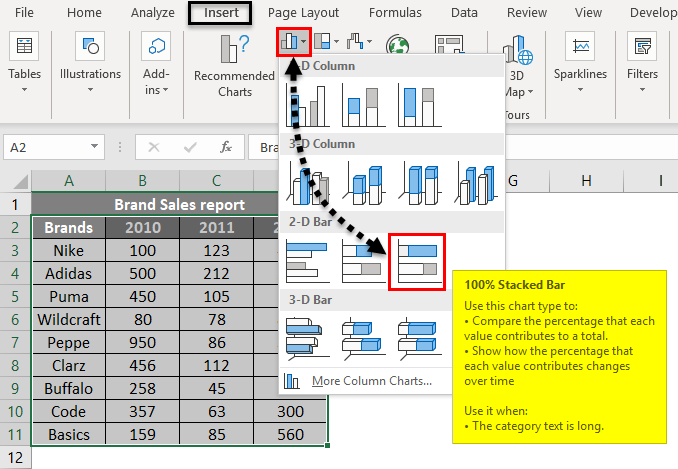Select column H header

tap(586, 181)
